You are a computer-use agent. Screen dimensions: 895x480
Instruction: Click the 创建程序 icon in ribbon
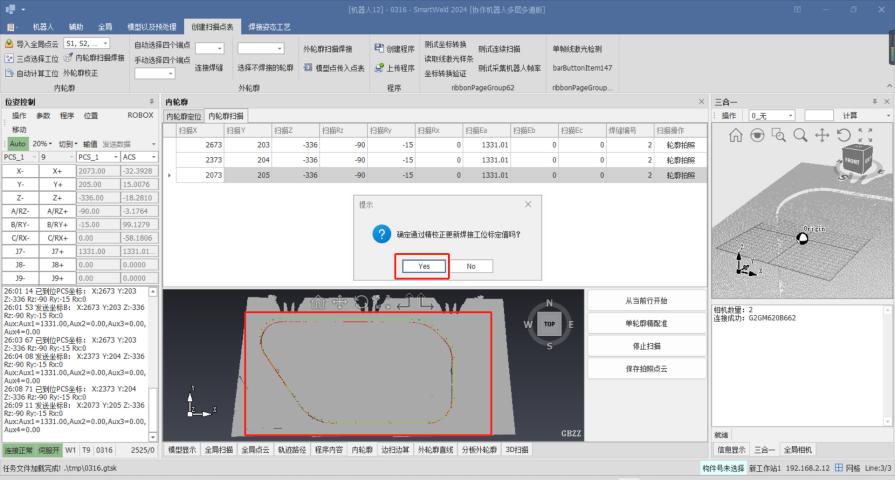(x=379, y=47)
